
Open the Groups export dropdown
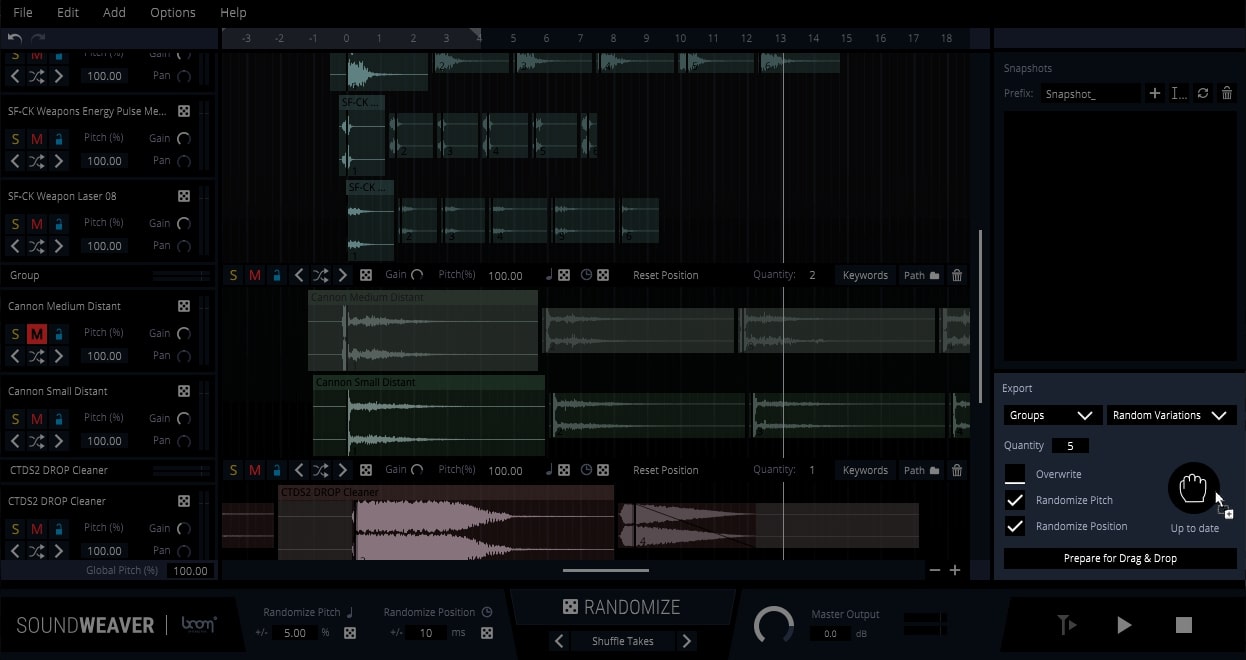coord(1052,415)
